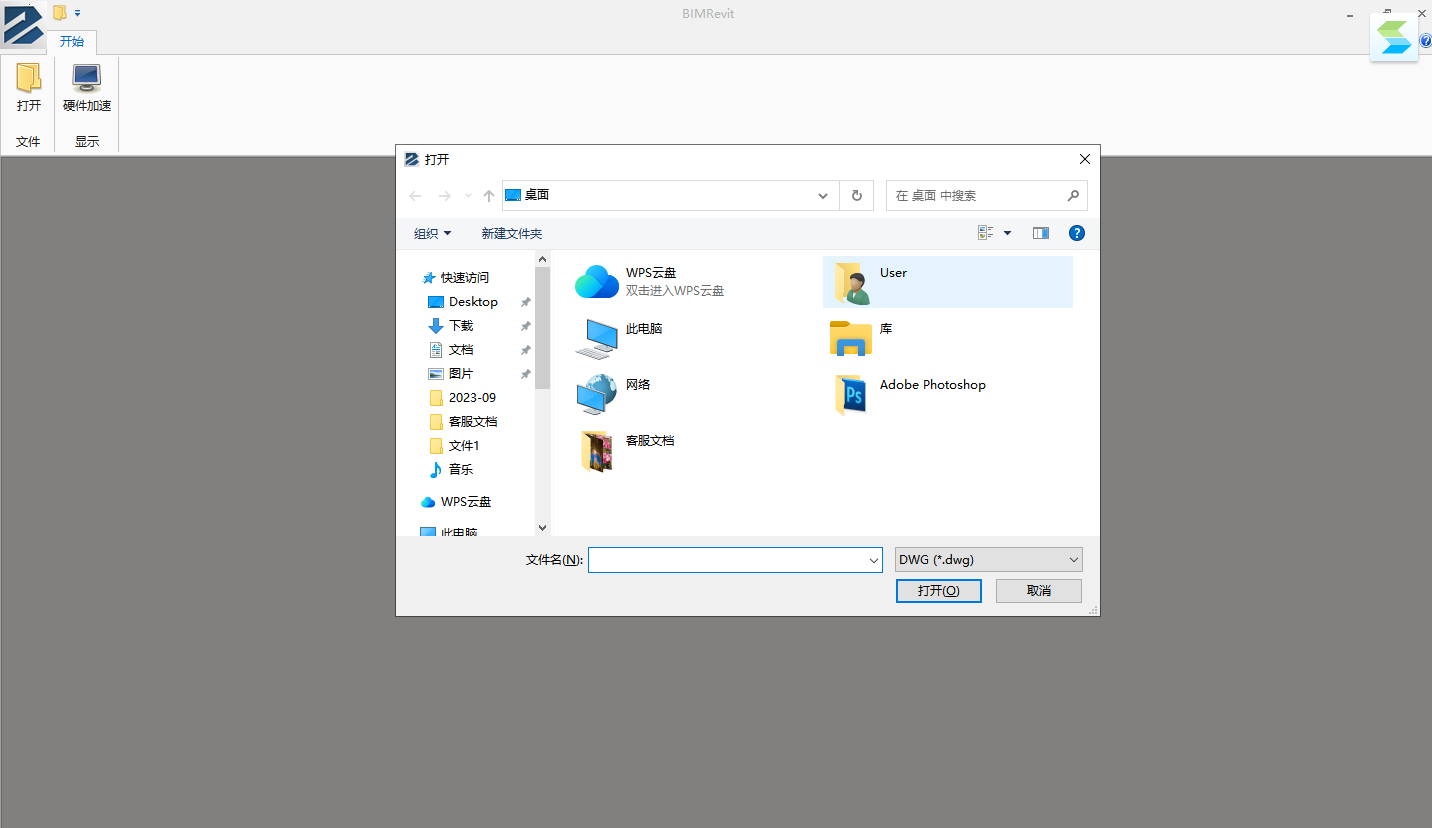This screenshot has height=828, width=1432.
Task: Click the green floating widget icon at top right
Action: (1394, 38)
